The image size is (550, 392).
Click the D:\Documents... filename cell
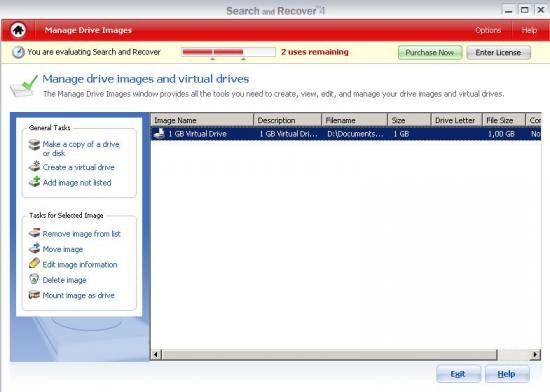click(355, 134)
